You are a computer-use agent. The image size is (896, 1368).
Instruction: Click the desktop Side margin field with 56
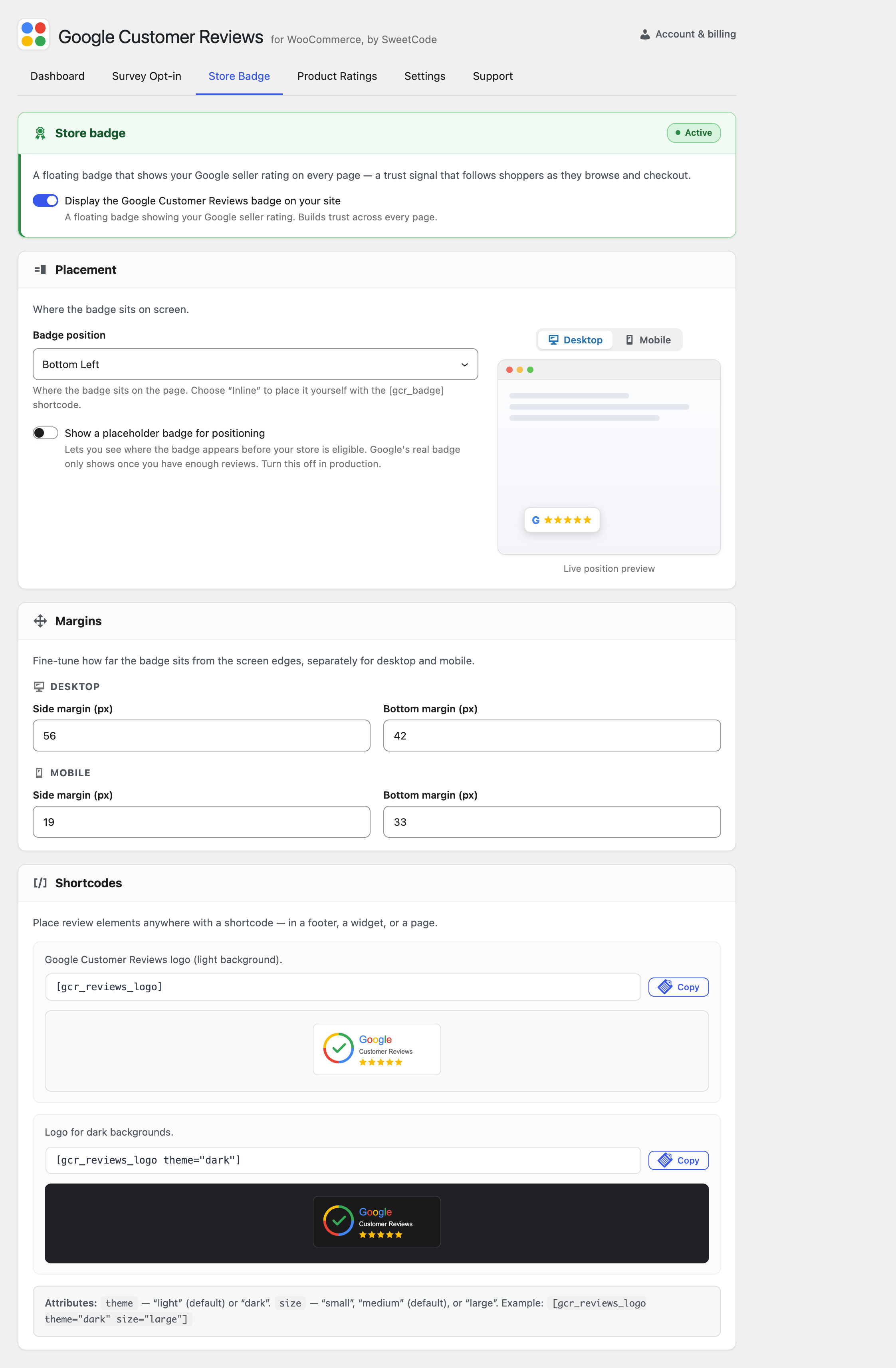(201, 735)
